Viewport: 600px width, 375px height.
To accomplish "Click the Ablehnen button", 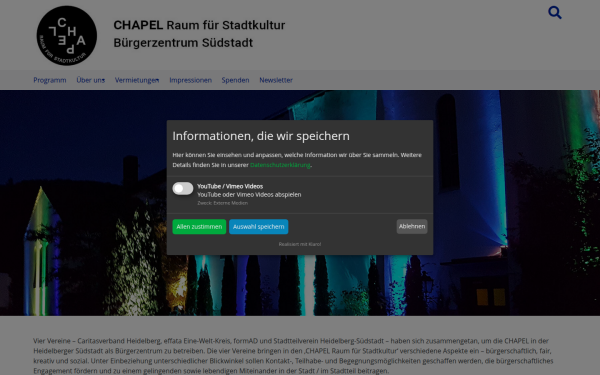I will pos(412,226).
